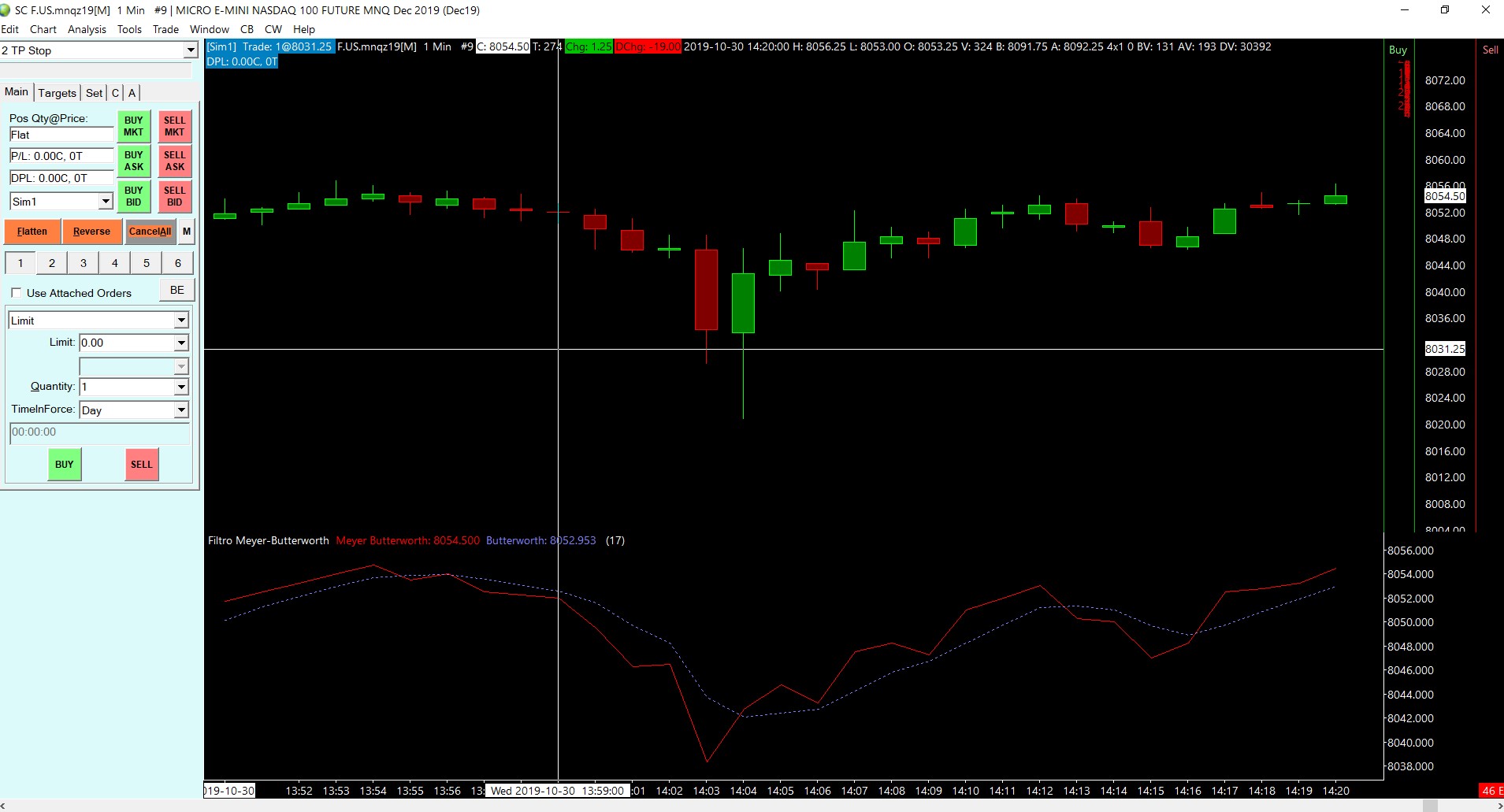Click the Reverse position button
The width and height of the screenshot is (1504, 812).
(91, 232)
